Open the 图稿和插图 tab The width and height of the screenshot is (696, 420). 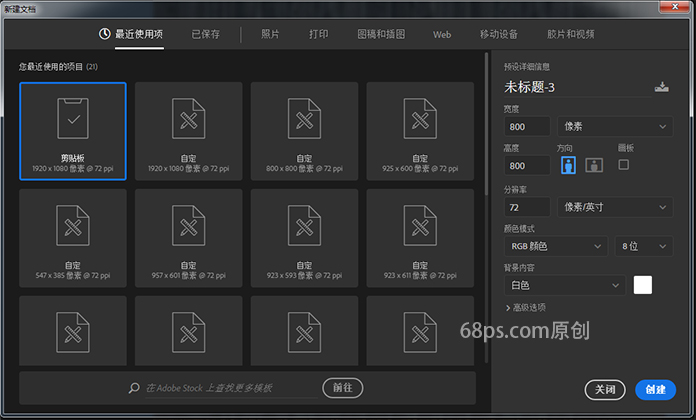(x=381, y=34)
